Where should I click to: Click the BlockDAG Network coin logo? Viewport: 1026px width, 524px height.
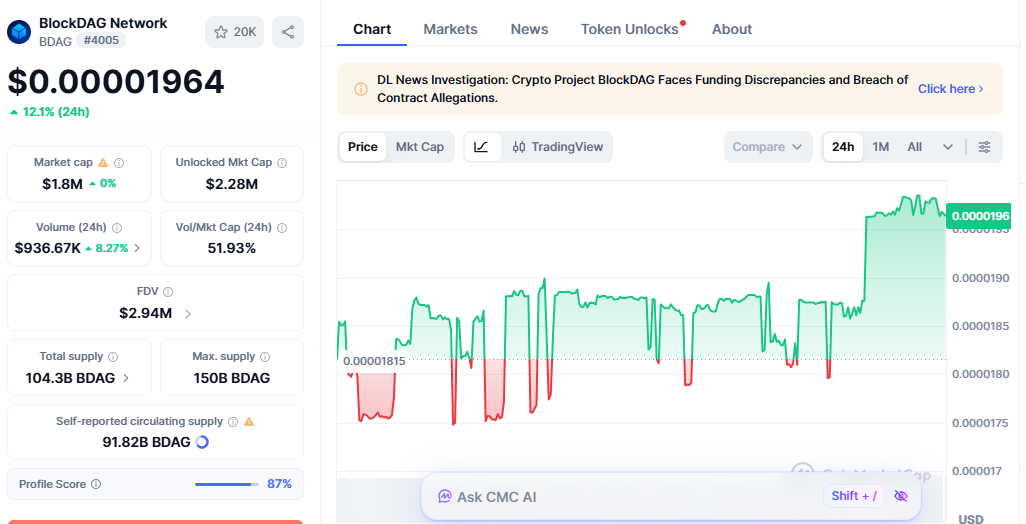pos(19,31)
